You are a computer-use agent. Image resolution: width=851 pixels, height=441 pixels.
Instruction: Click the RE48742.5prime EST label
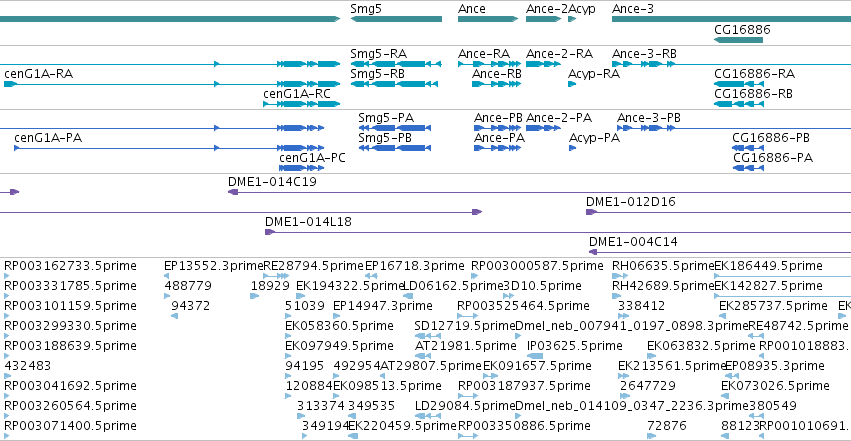pos(798,326)
